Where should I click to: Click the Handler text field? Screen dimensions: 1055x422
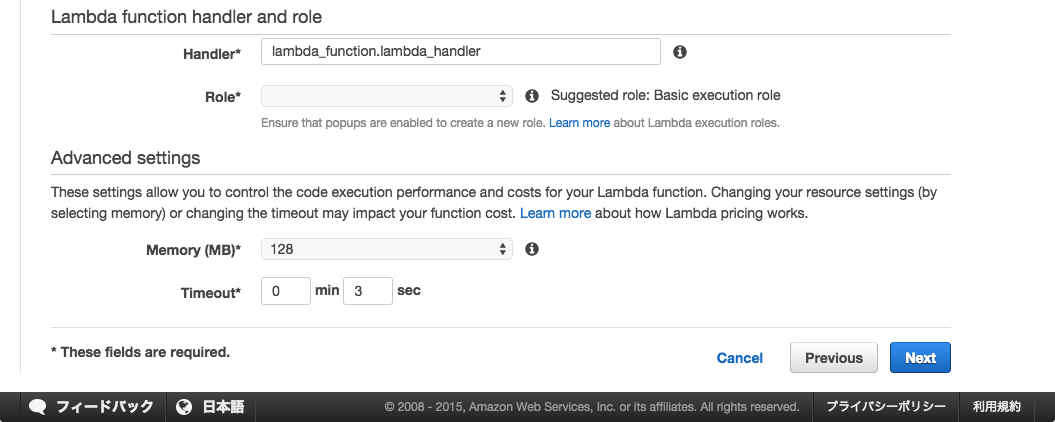pyautogui.click(x=461, y=51)
